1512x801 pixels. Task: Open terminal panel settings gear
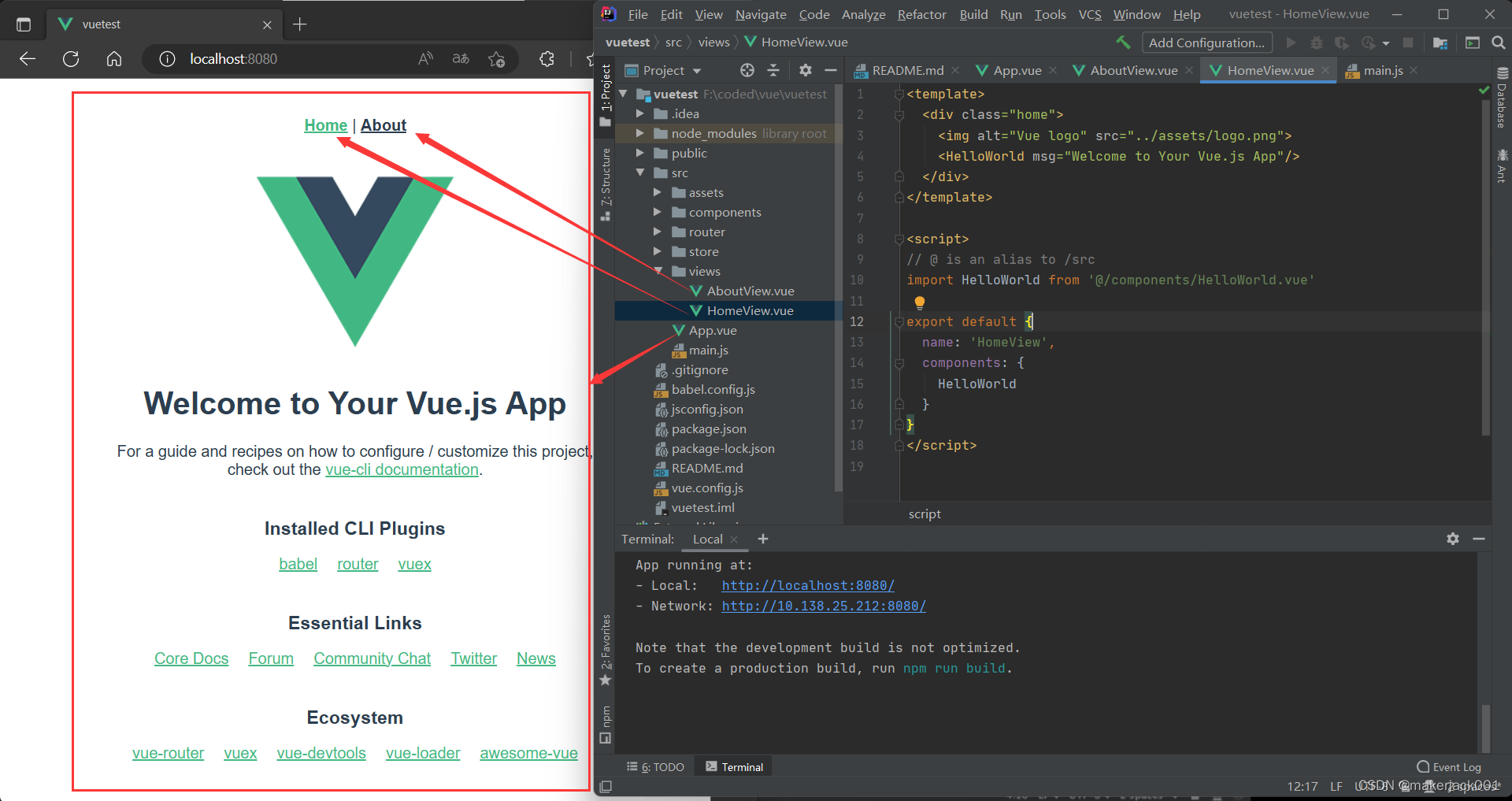1452,539
